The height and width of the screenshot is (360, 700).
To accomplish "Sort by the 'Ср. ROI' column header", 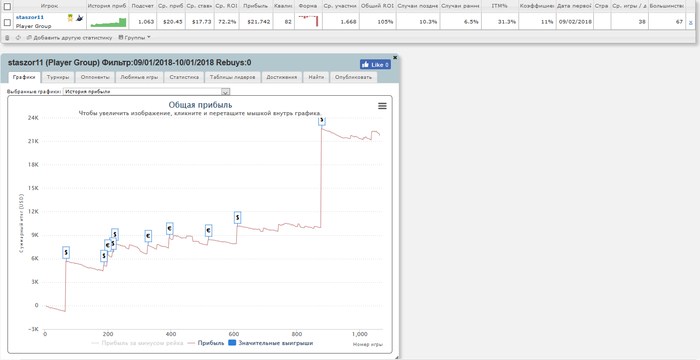I will [x=226, y=7].
